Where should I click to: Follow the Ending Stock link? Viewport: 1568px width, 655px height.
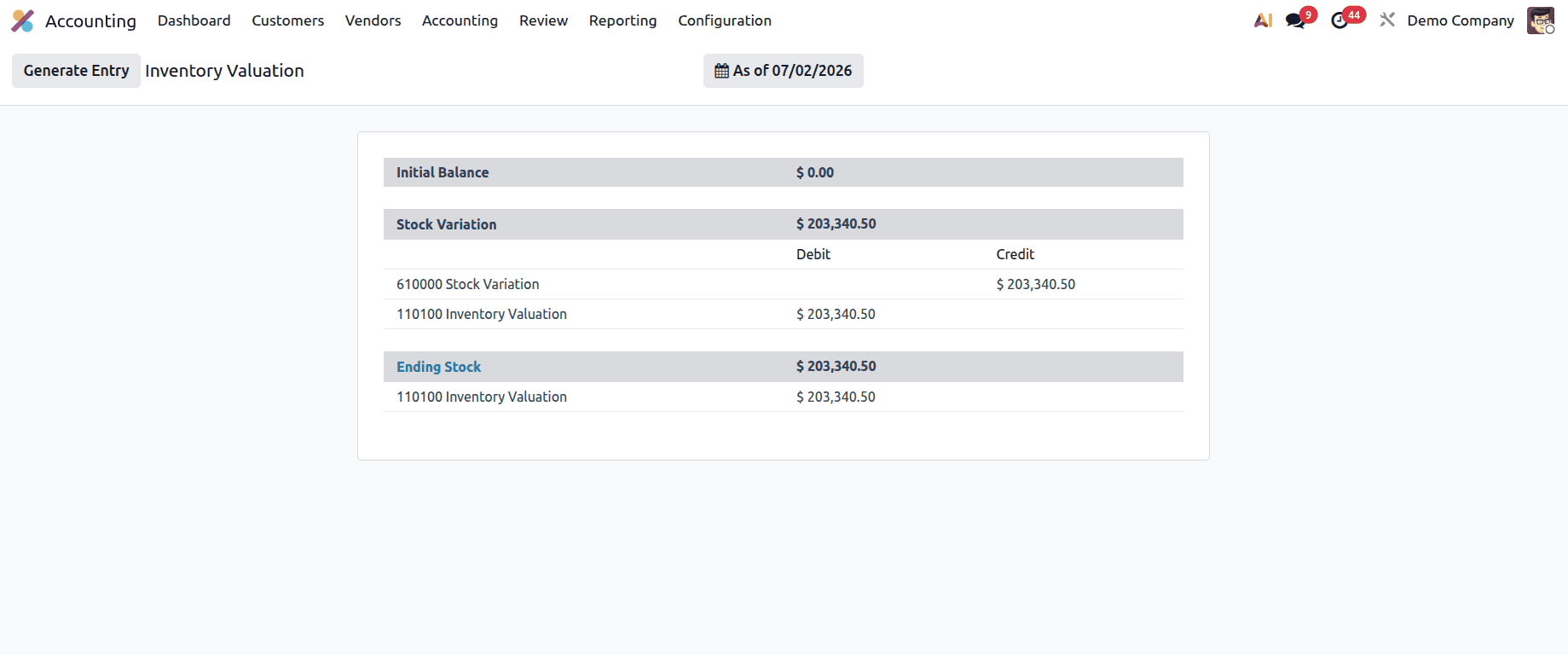pyautogui.click(x=438, y=367)
